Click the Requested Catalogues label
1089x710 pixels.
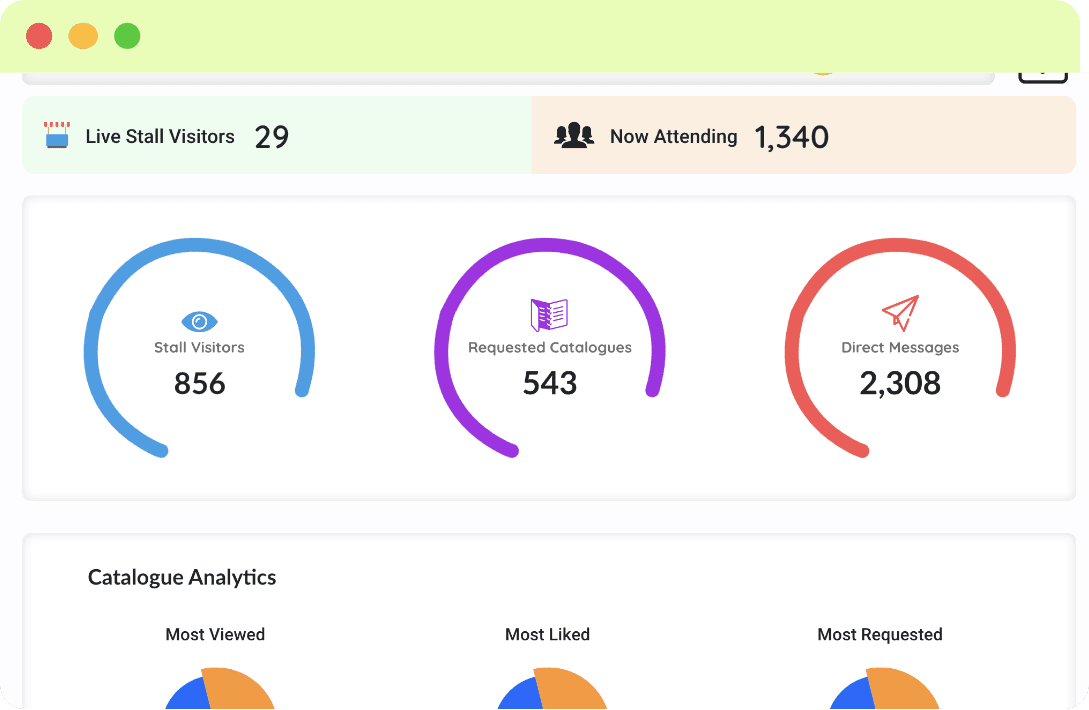click(550, 347)
